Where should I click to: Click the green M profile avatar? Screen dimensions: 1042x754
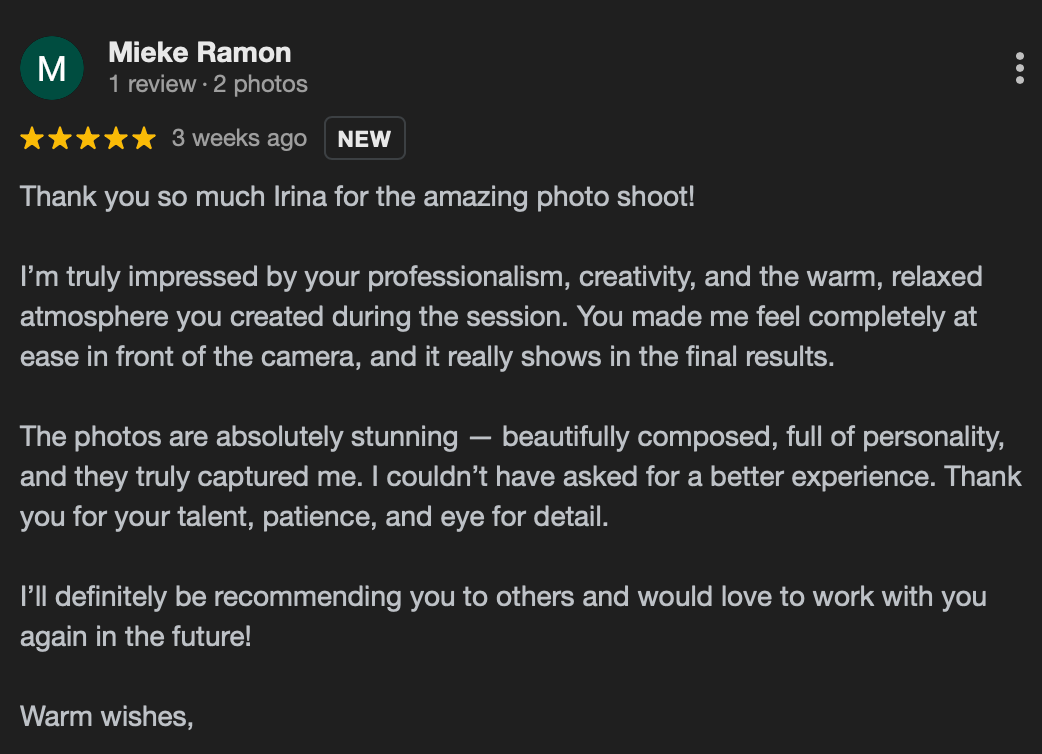(52, 68)
